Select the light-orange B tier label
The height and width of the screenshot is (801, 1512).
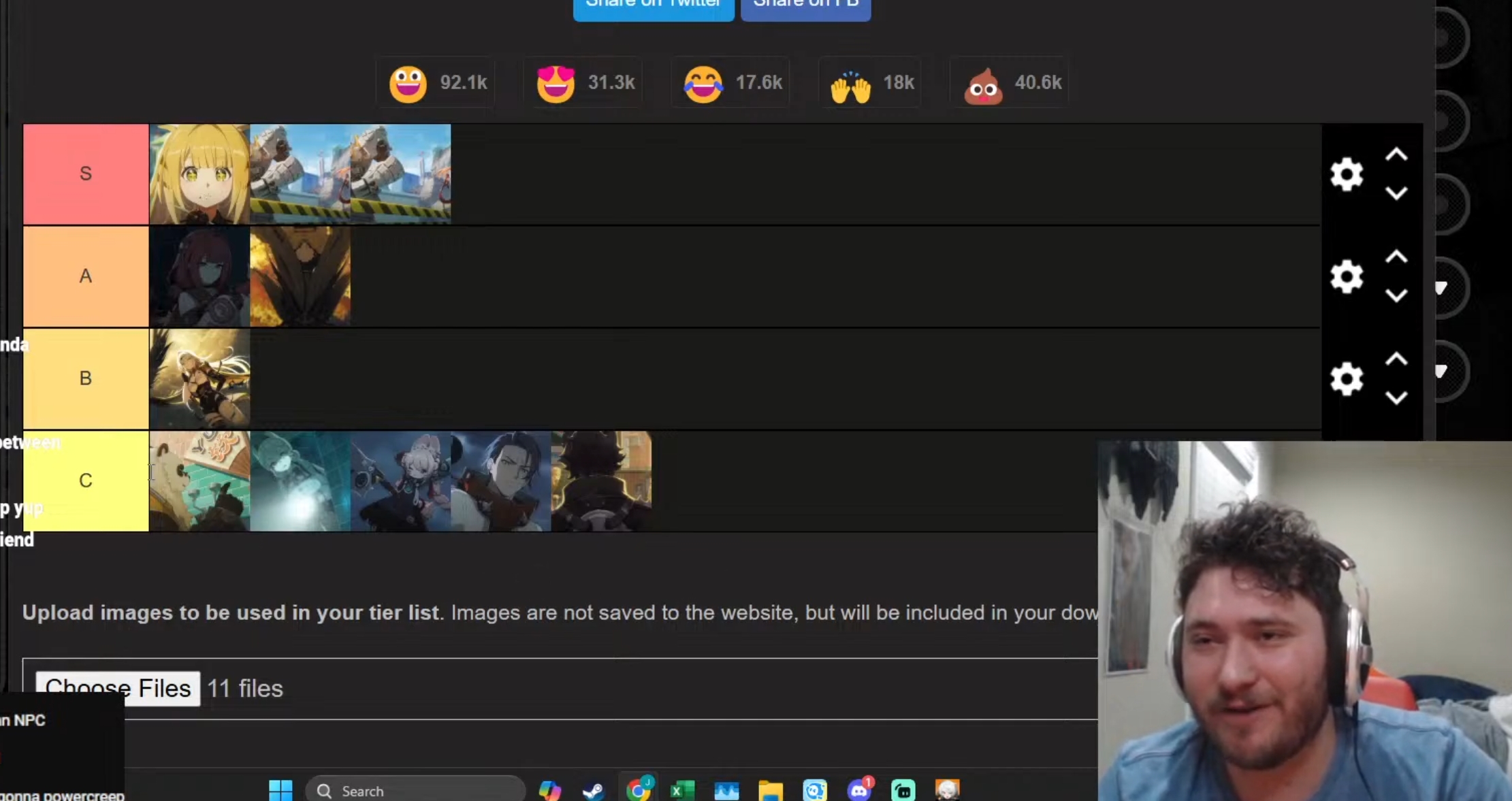pos(86,378)
